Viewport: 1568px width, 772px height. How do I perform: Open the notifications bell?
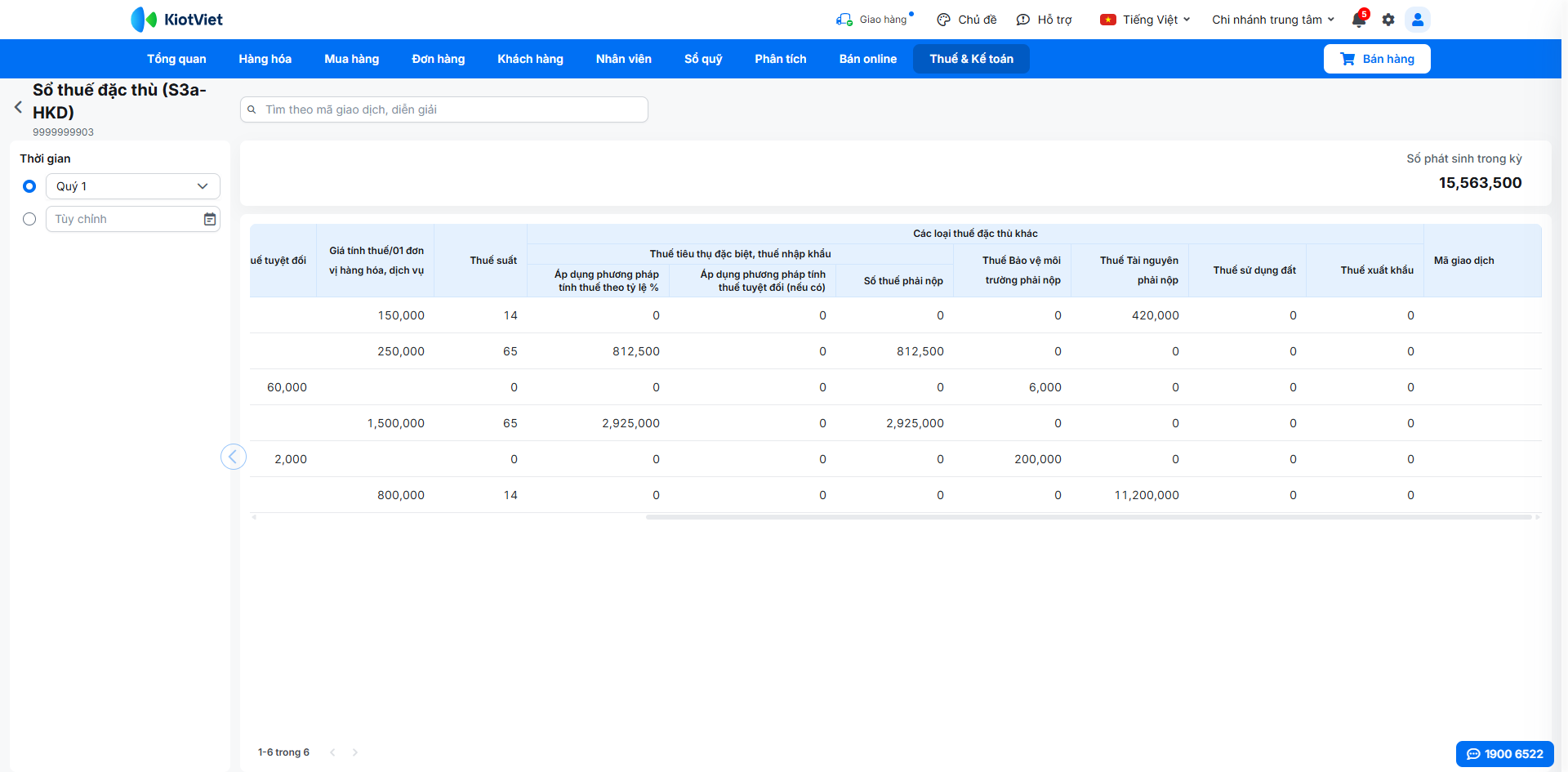[x=1359, y=20]
